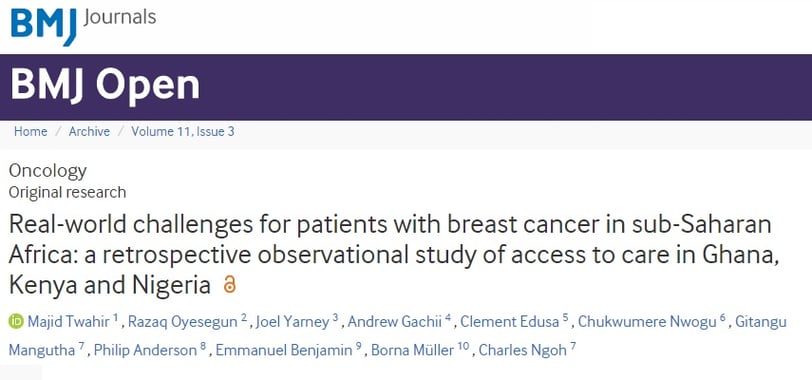The height and width of the screenshot is (380, 812).
Task: Open the Archive breadcrumb link
Action: click(x=89, y=131)
